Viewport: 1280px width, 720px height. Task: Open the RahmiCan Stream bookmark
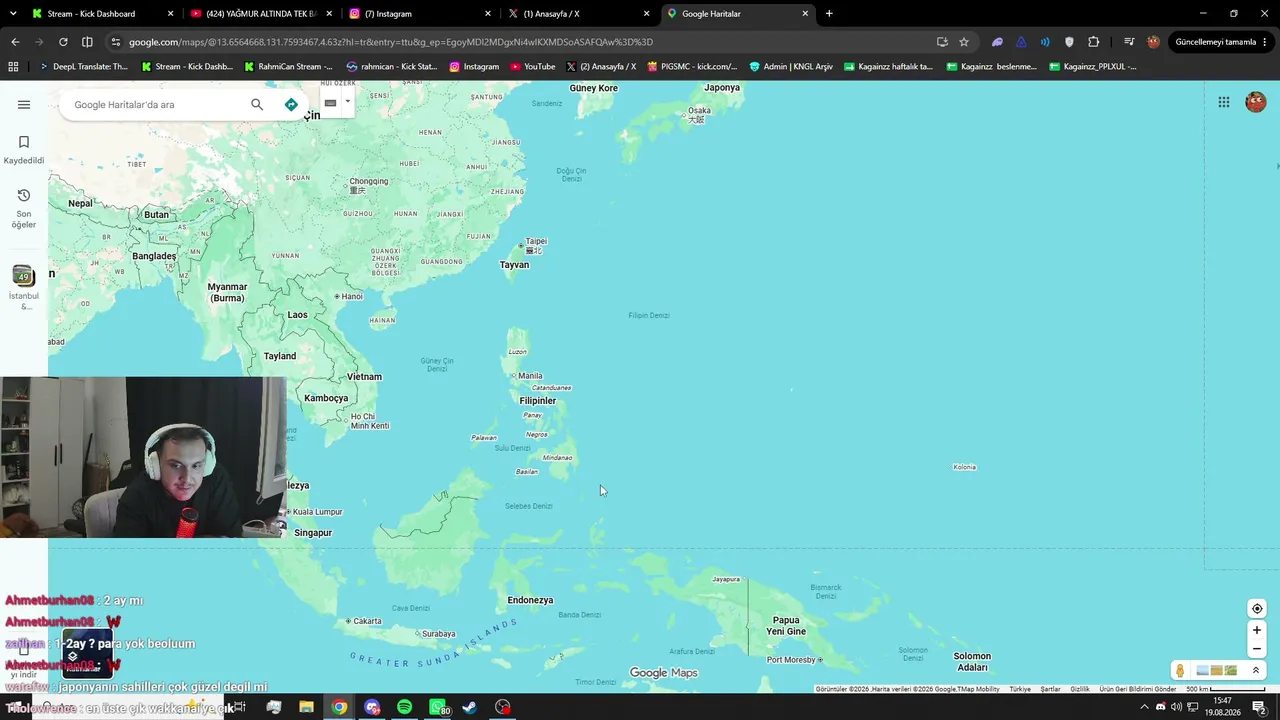tap(288, 67)
